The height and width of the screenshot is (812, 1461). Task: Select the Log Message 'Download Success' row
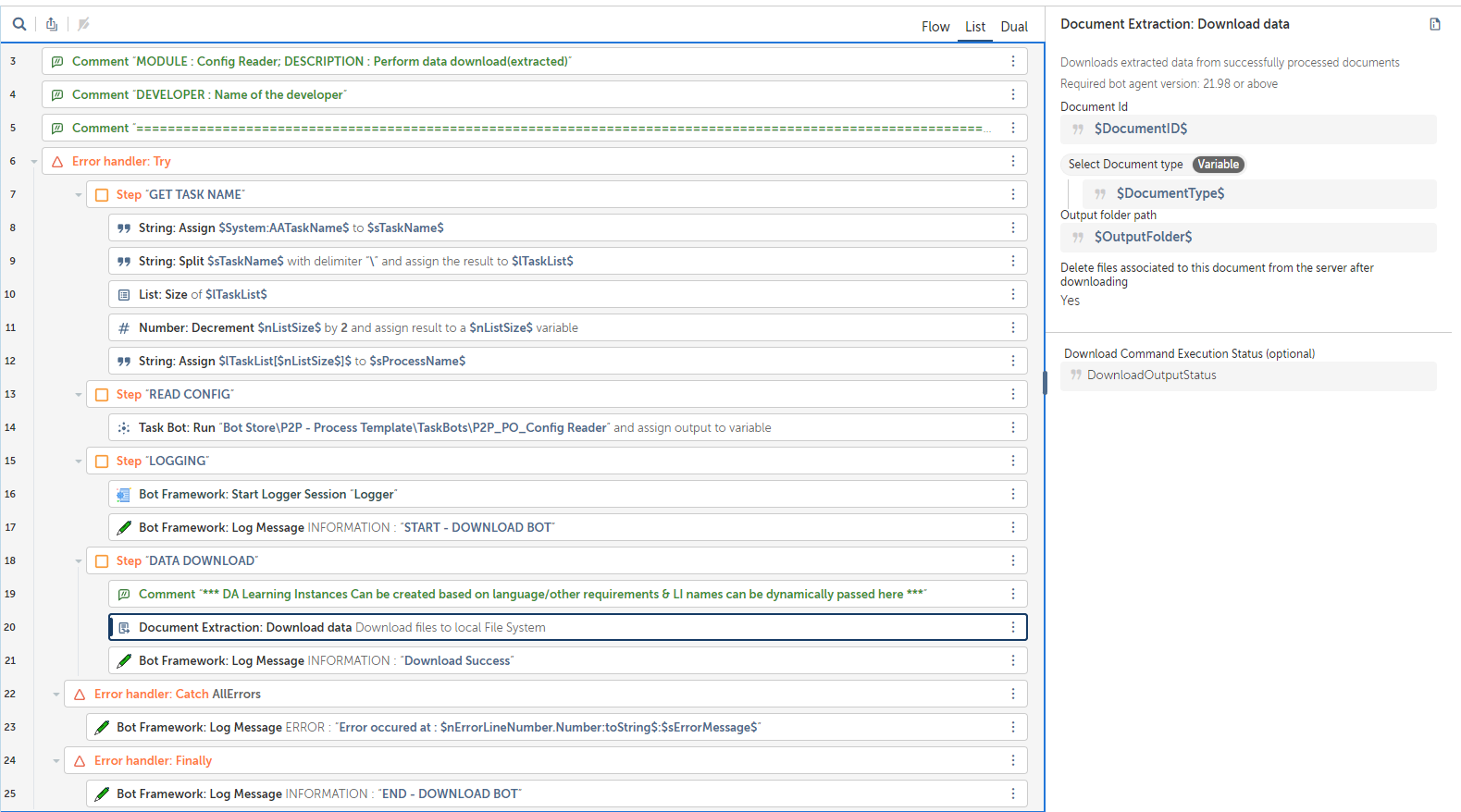pyautogui.click(x=555, y=660)
